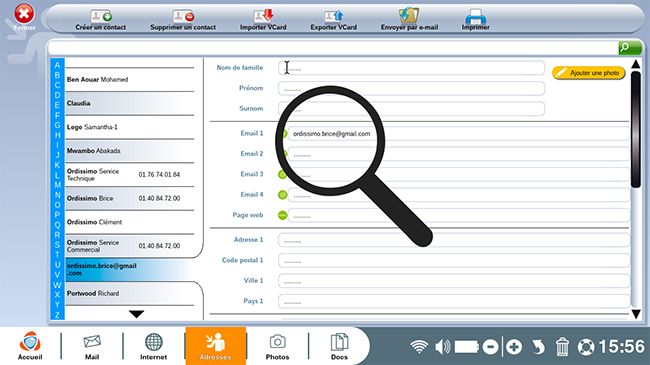Click the Email 3 green icon
650x365 pixels.
(x=282, y=175)
